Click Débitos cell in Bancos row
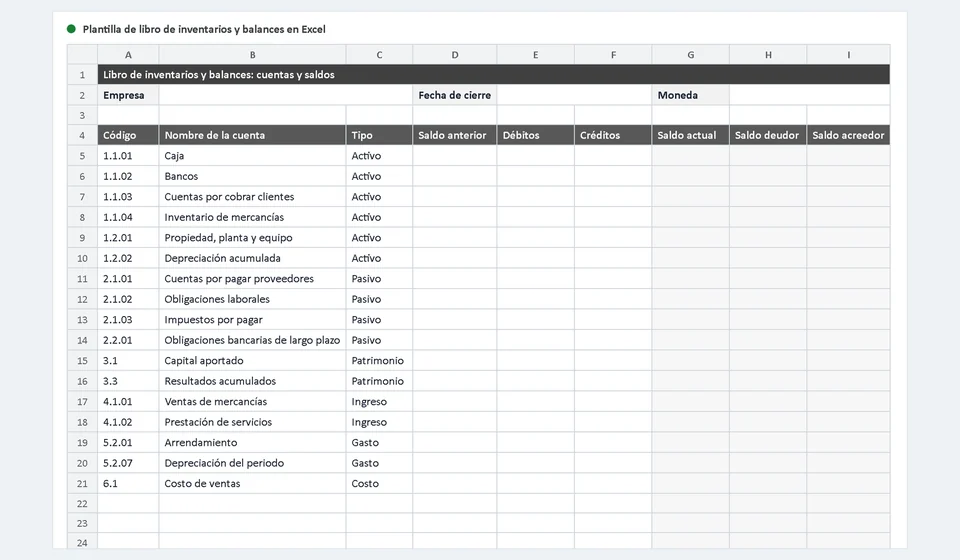 click(x=536, y=176)
